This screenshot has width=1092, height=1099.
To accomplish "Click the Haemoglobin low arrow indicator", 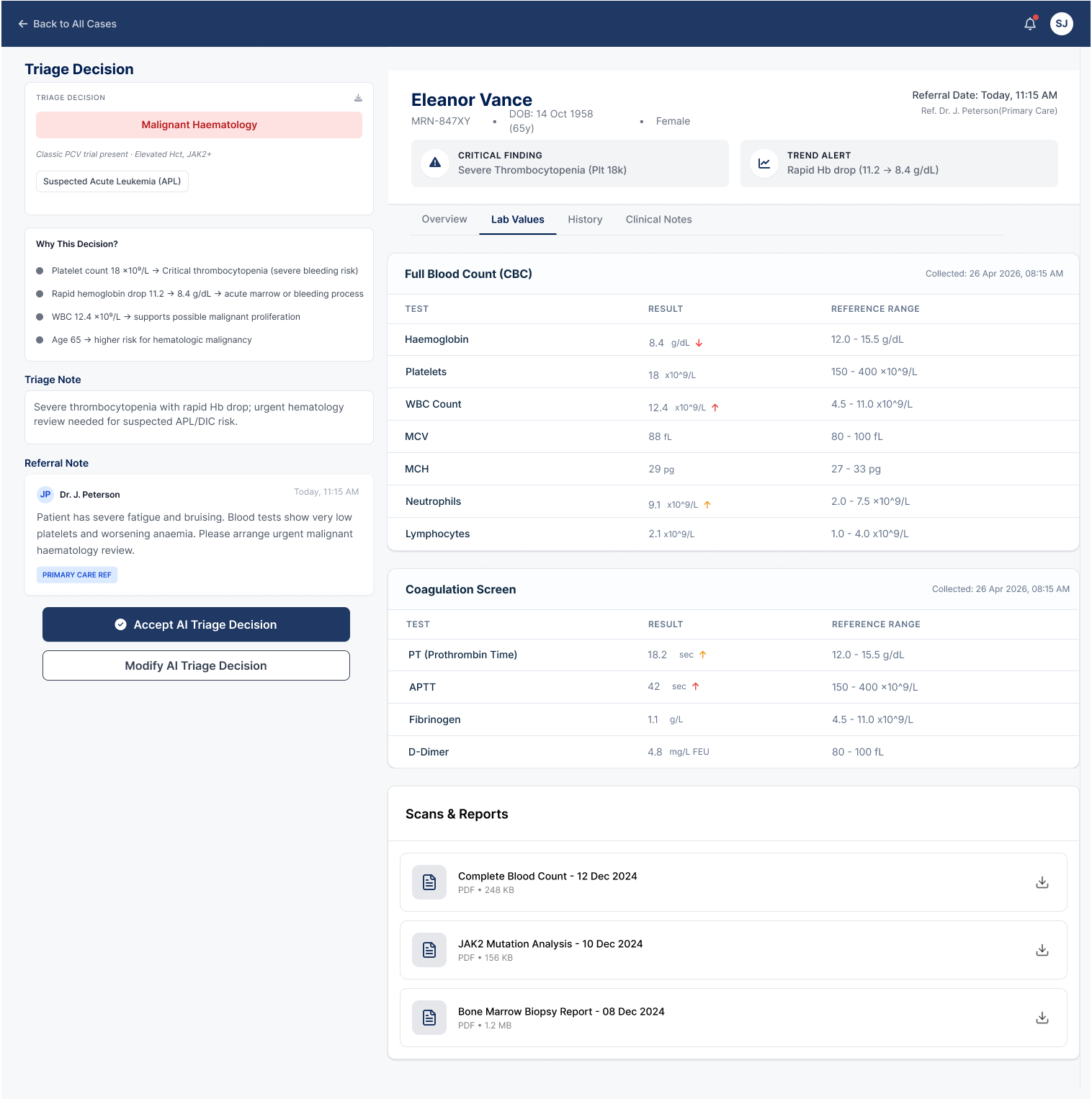I will pyautogui.click(x=699, y=344).
